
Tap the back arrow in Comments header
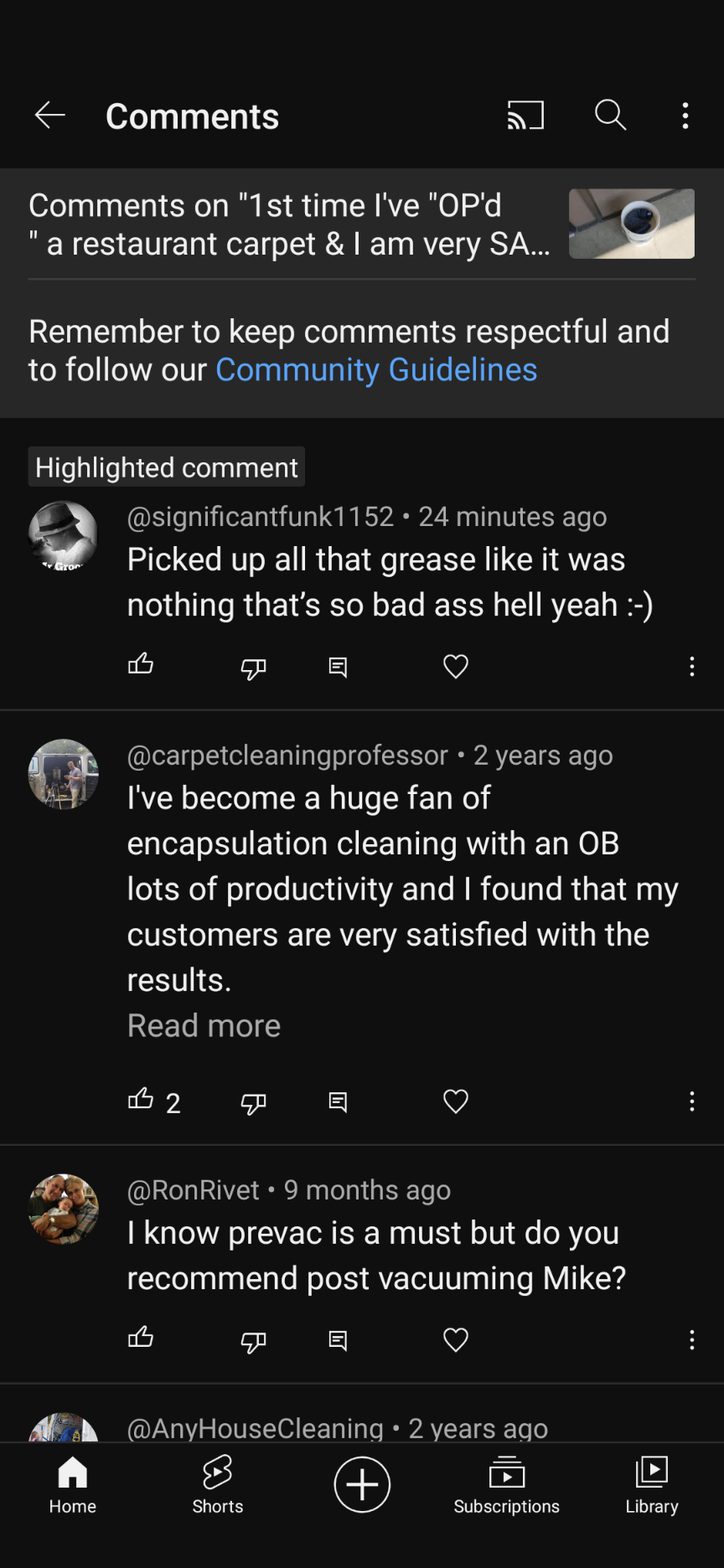pos(50,116)
